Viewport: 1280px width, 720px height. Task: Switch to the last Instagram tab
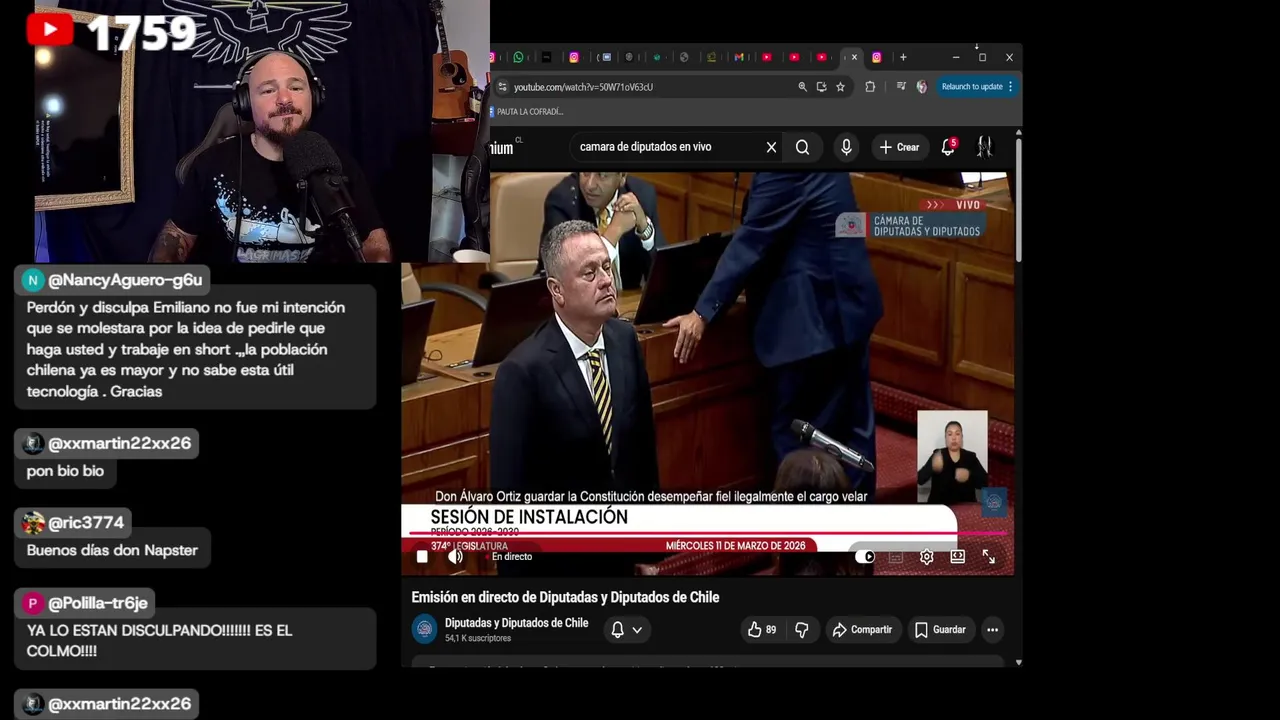coord(876,57)
